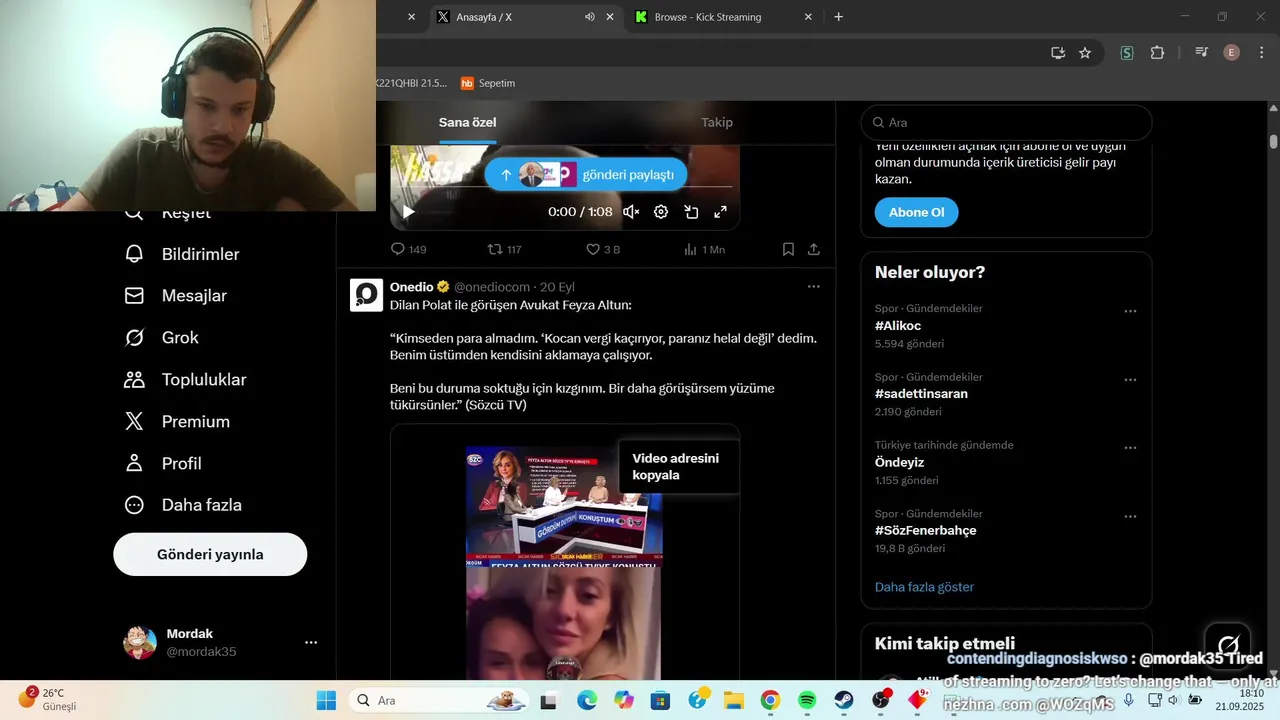Open the Onedio account name link
Image resolution: width=1280 pixels, height=720 pixels.
[x=412, y=287]
